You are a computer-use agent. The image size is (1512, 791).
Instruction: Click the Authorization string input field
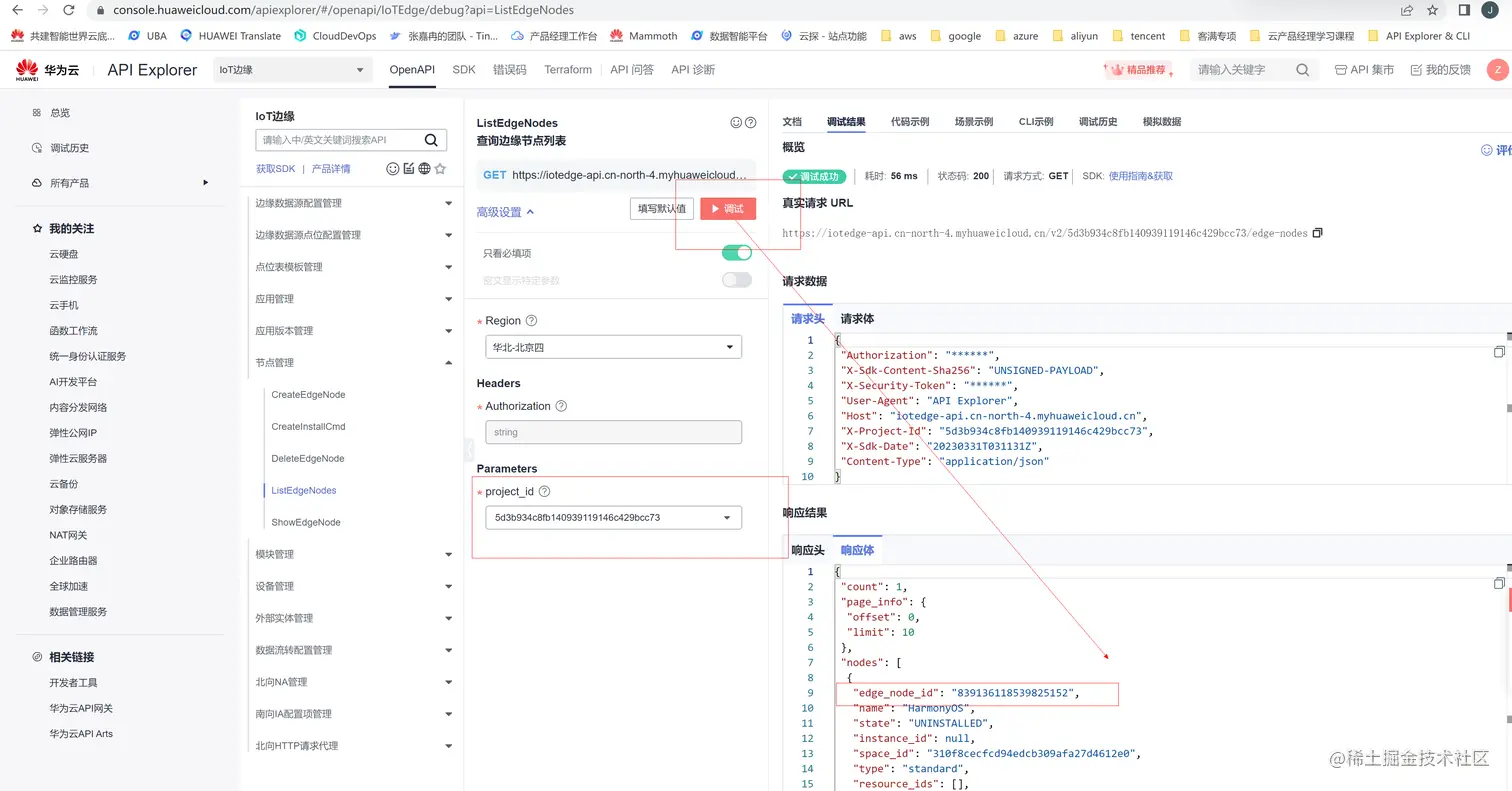pyautogui.click(x=613, y=432)
